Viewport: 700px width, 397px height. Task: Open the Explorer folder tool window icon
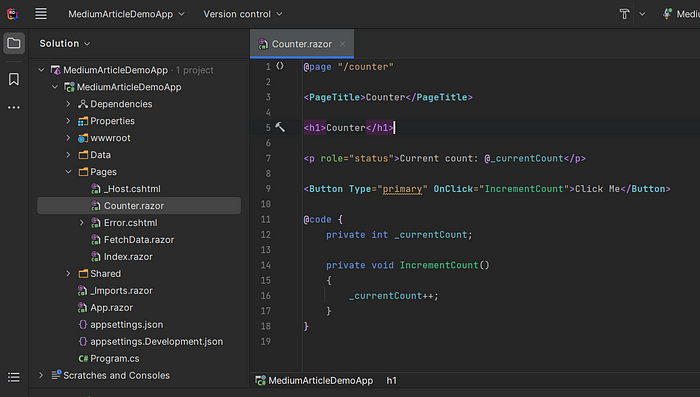click(14, 43)
